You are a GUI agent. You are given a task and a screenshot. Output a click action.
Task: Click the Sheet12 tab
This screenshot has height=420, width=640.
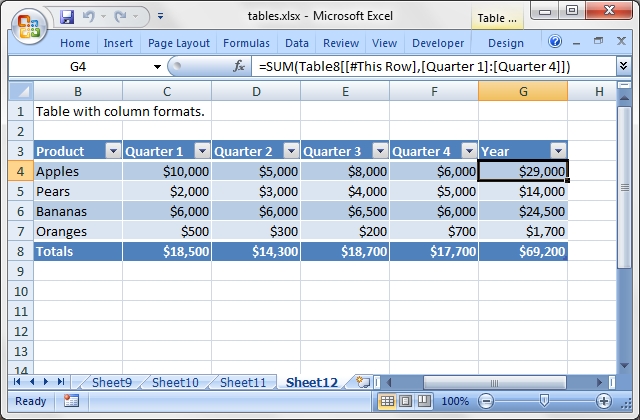click(x=312, y=382)
